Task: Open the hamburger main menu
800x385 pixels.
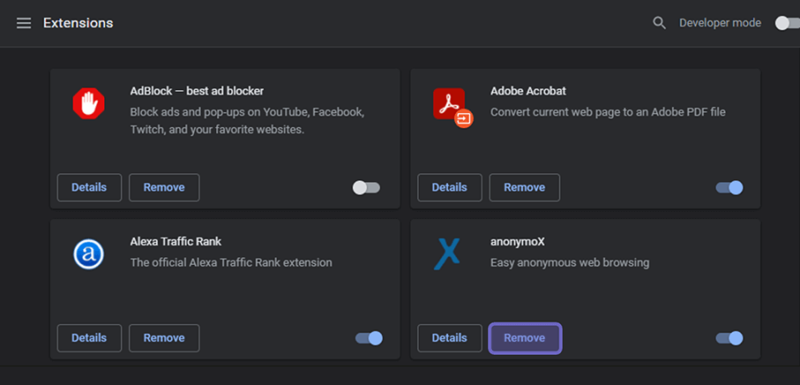Action: point(23,23)
